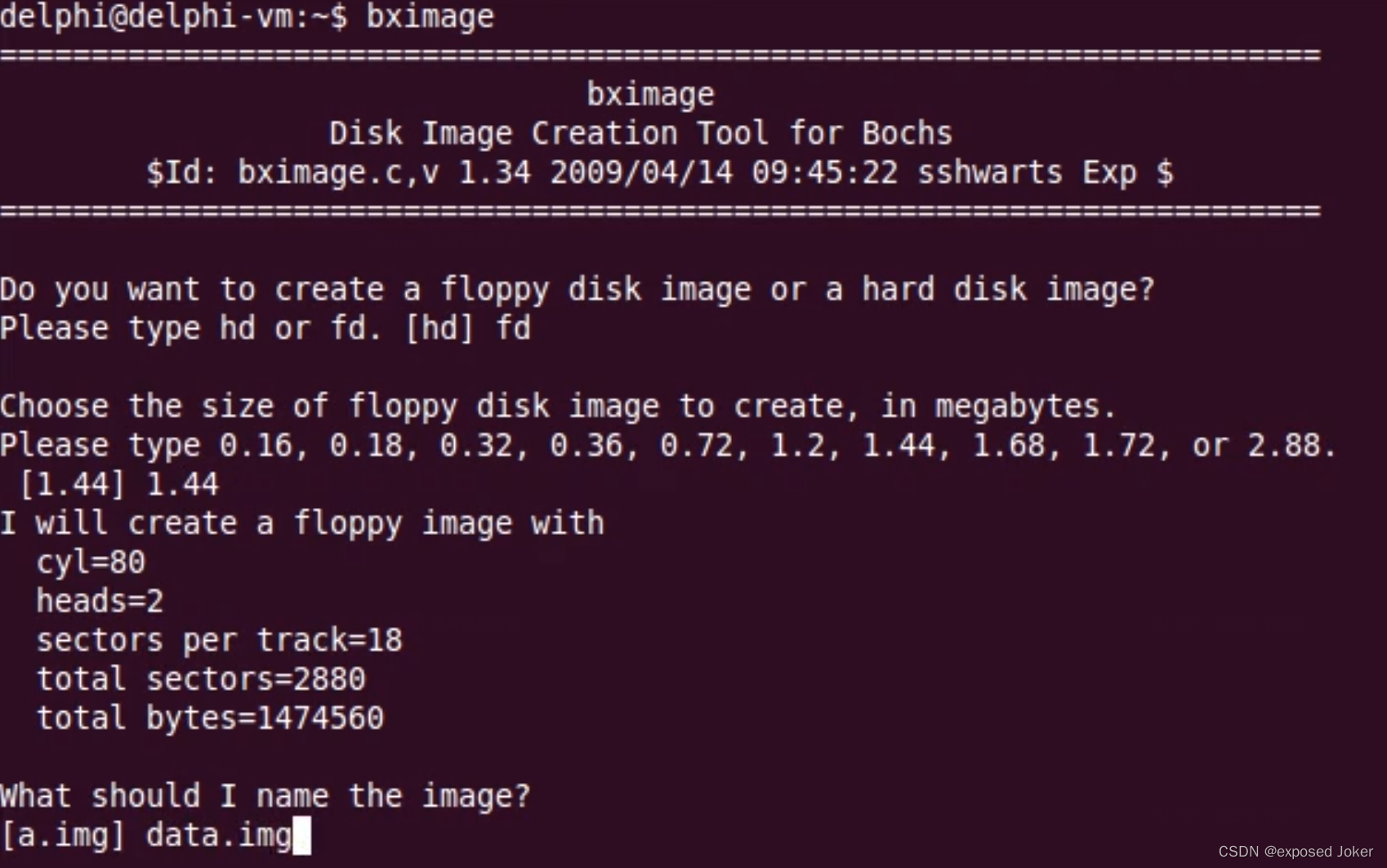Click the 'Disk Image Creation Tool for Bochs' heading
Image resolution: width=1387 pixels, height=868 pixels.
640,133
